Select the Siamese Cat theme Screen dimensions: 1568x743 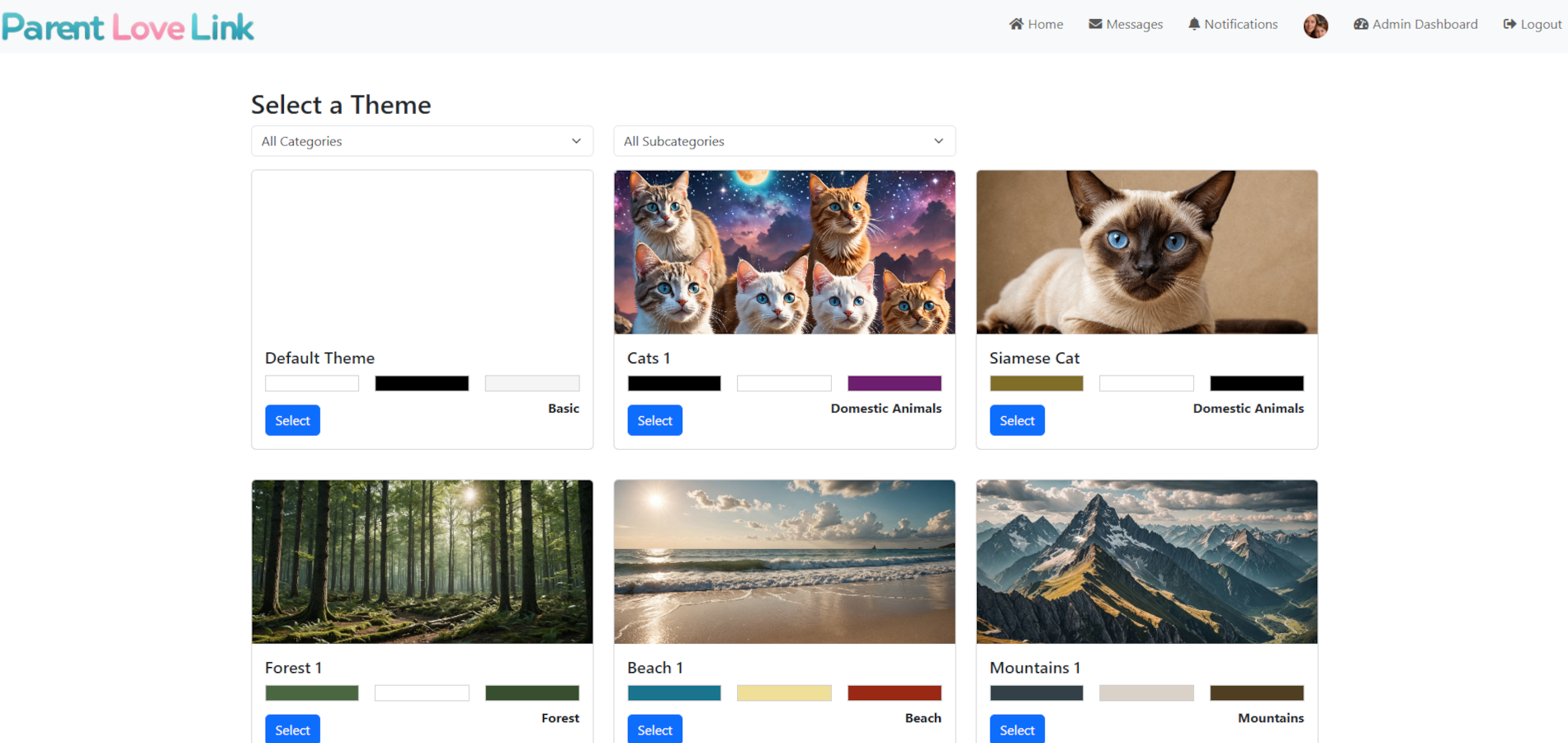[1017, 420]
